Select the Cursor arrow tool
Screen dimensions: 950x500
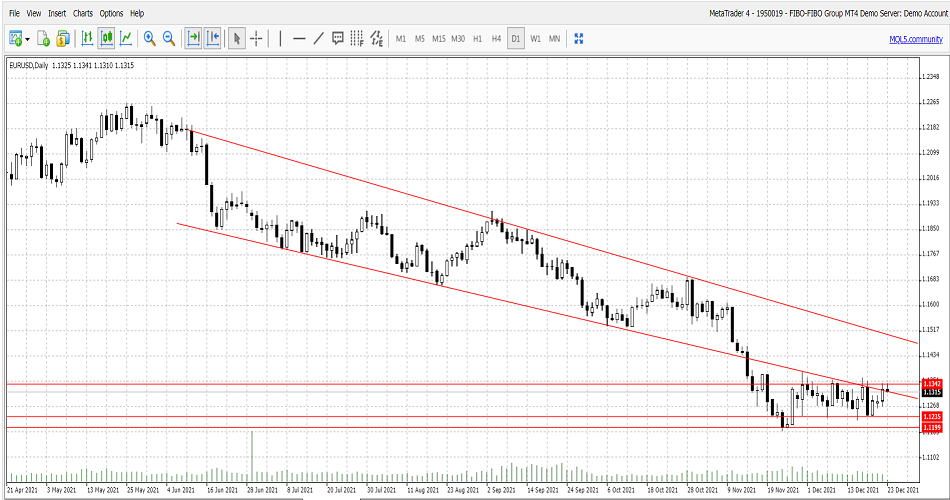pyautogui.click(x=237, y=38)
